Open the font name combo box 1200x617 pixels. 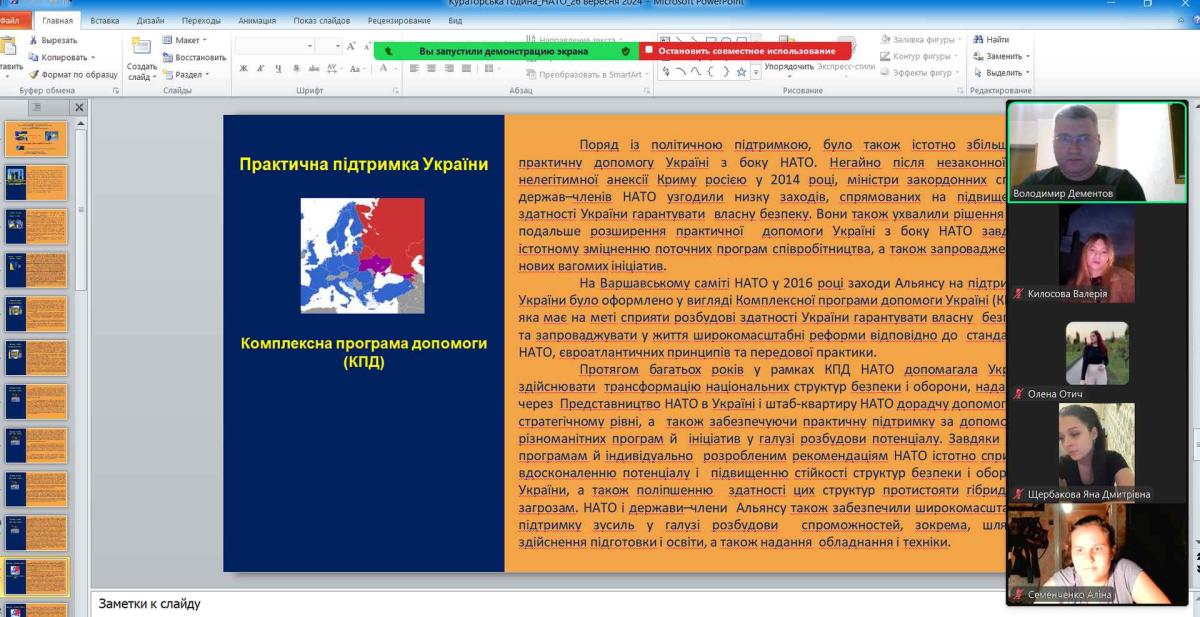click(x=276, y=46)
